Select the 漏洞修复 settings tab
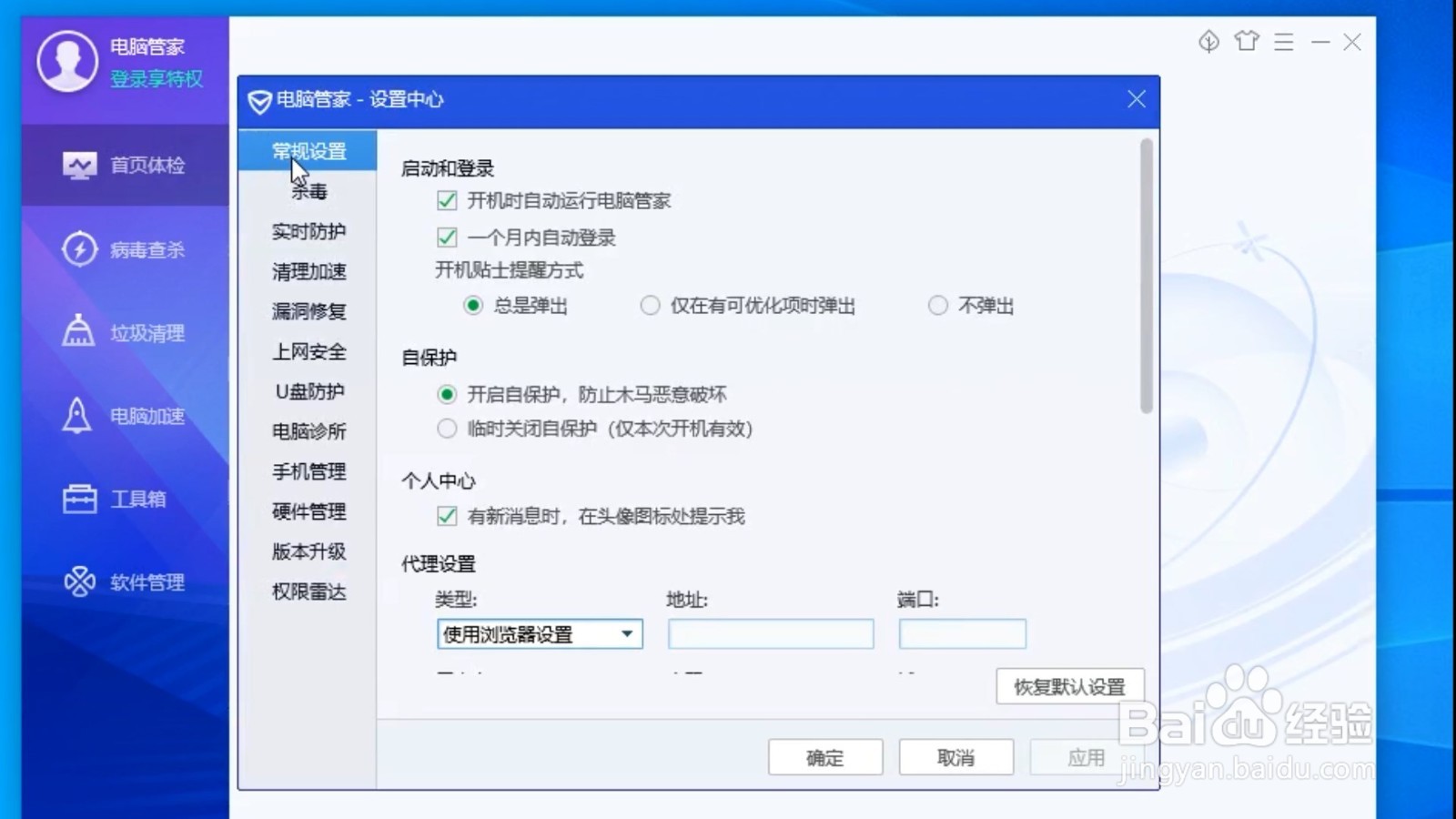Screen dimensions: 1456x819 point(308,311)
